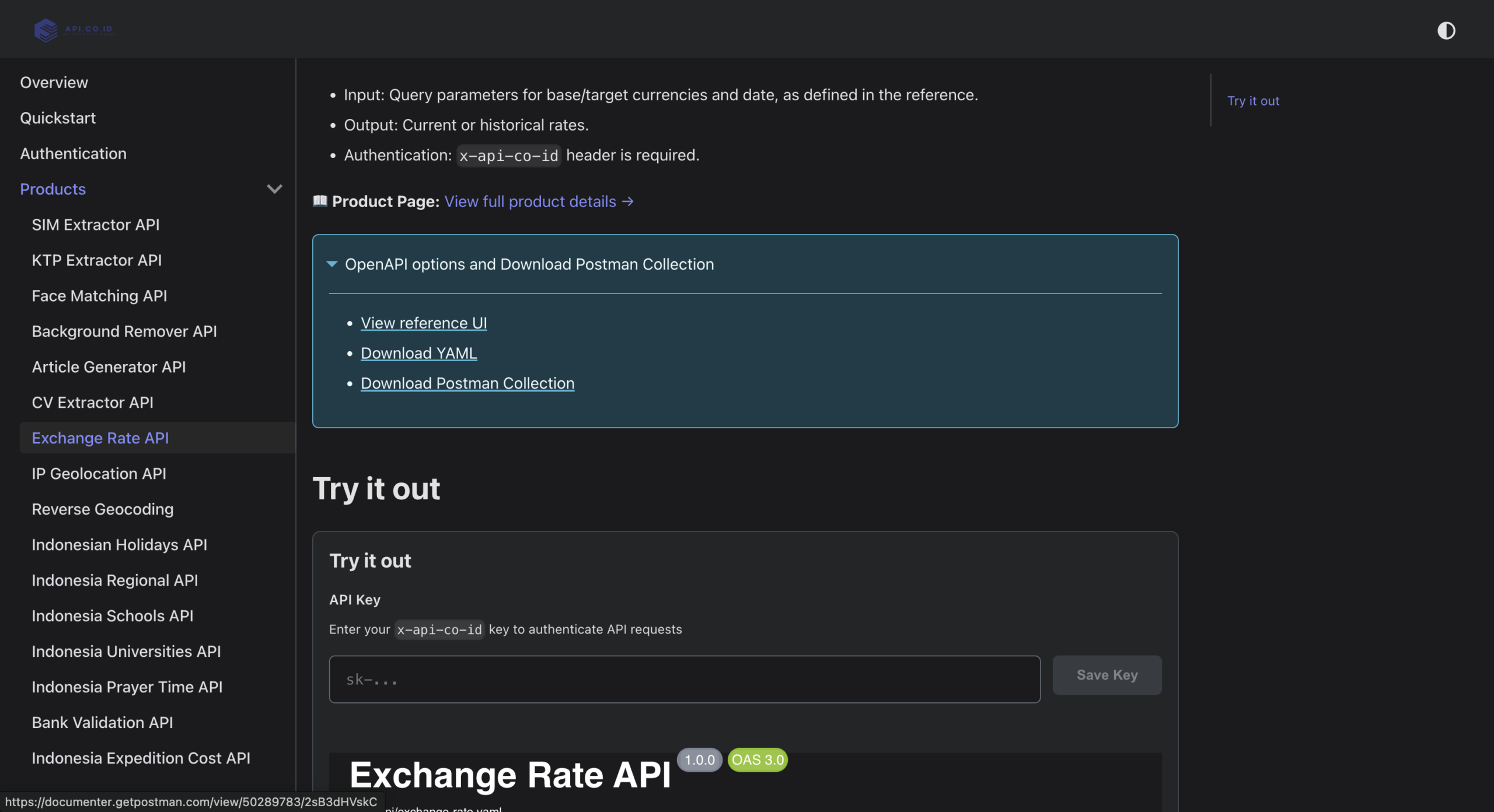Open the Authentication docs
Image resolution: width=1494 pixels, height=812 pixels.
click(x=73, y=153)
